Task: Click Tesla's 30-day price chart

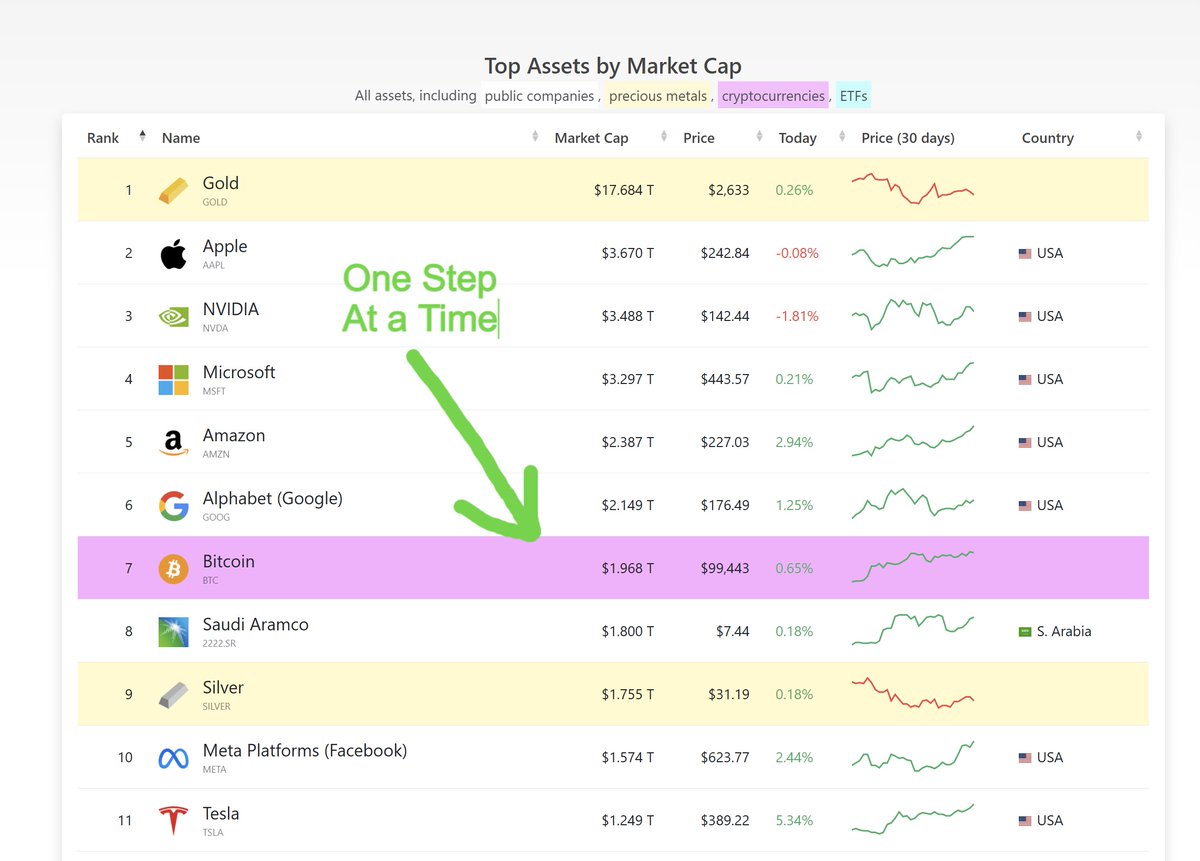Action: [913, 819]
